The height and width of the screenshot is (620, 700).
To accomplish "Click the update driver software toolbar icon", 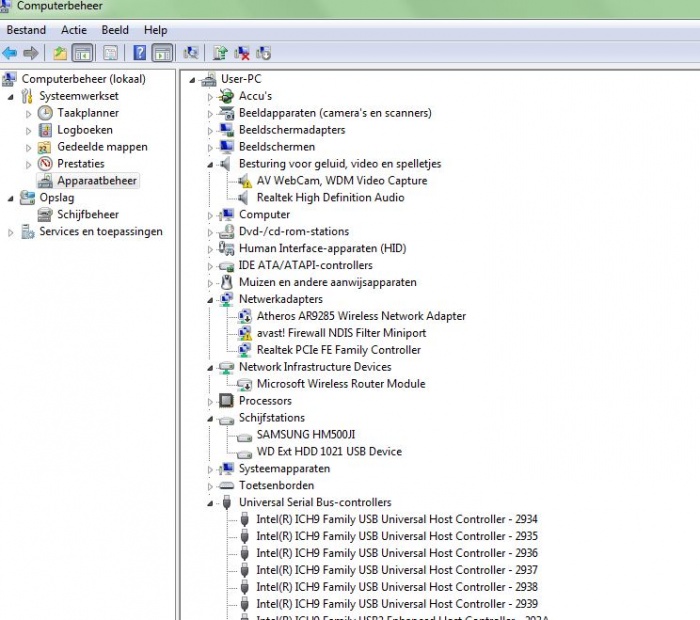I will click(x=220, y=53).
